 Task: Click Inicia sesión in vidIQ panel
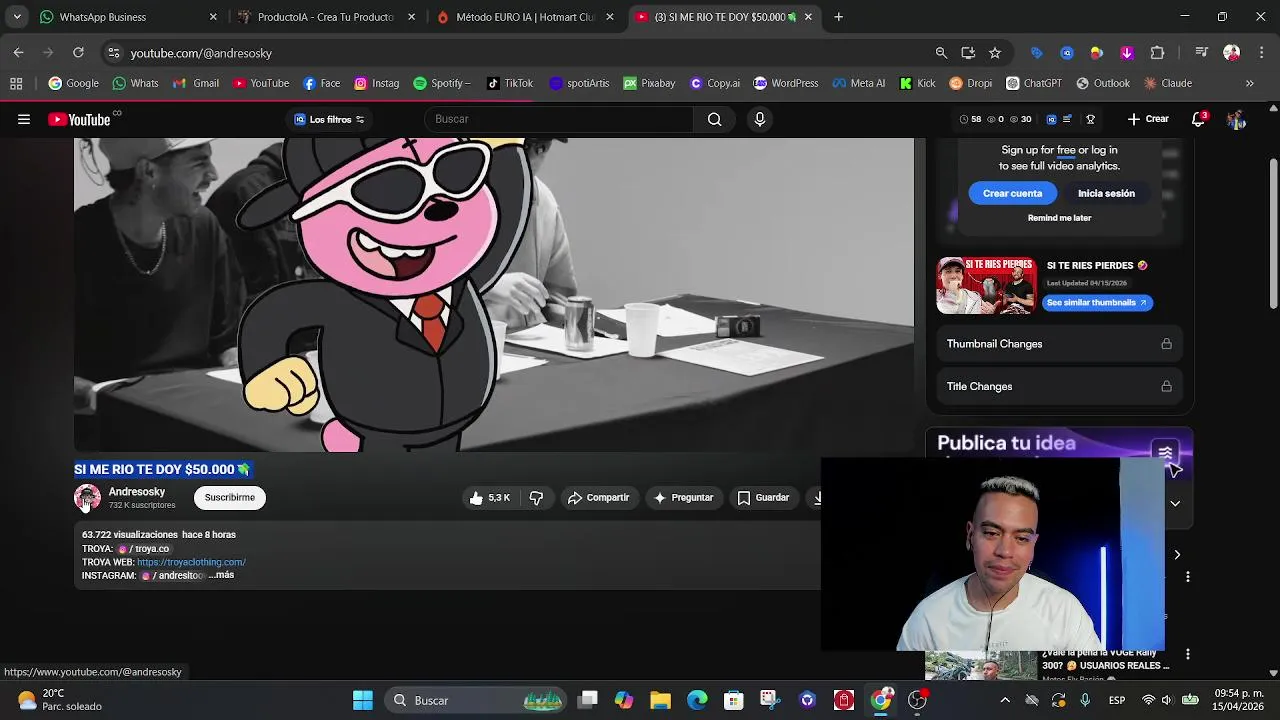click(1106, 194)
